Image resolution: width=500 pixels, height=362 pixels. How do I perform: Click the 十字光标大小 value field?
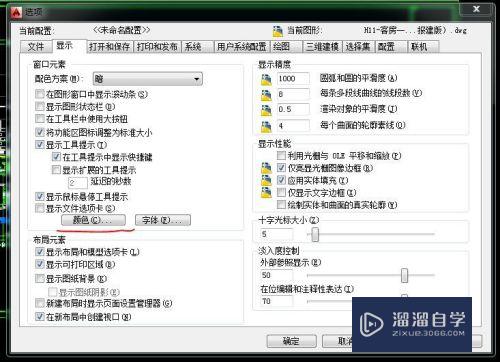(x=276, y=234)
